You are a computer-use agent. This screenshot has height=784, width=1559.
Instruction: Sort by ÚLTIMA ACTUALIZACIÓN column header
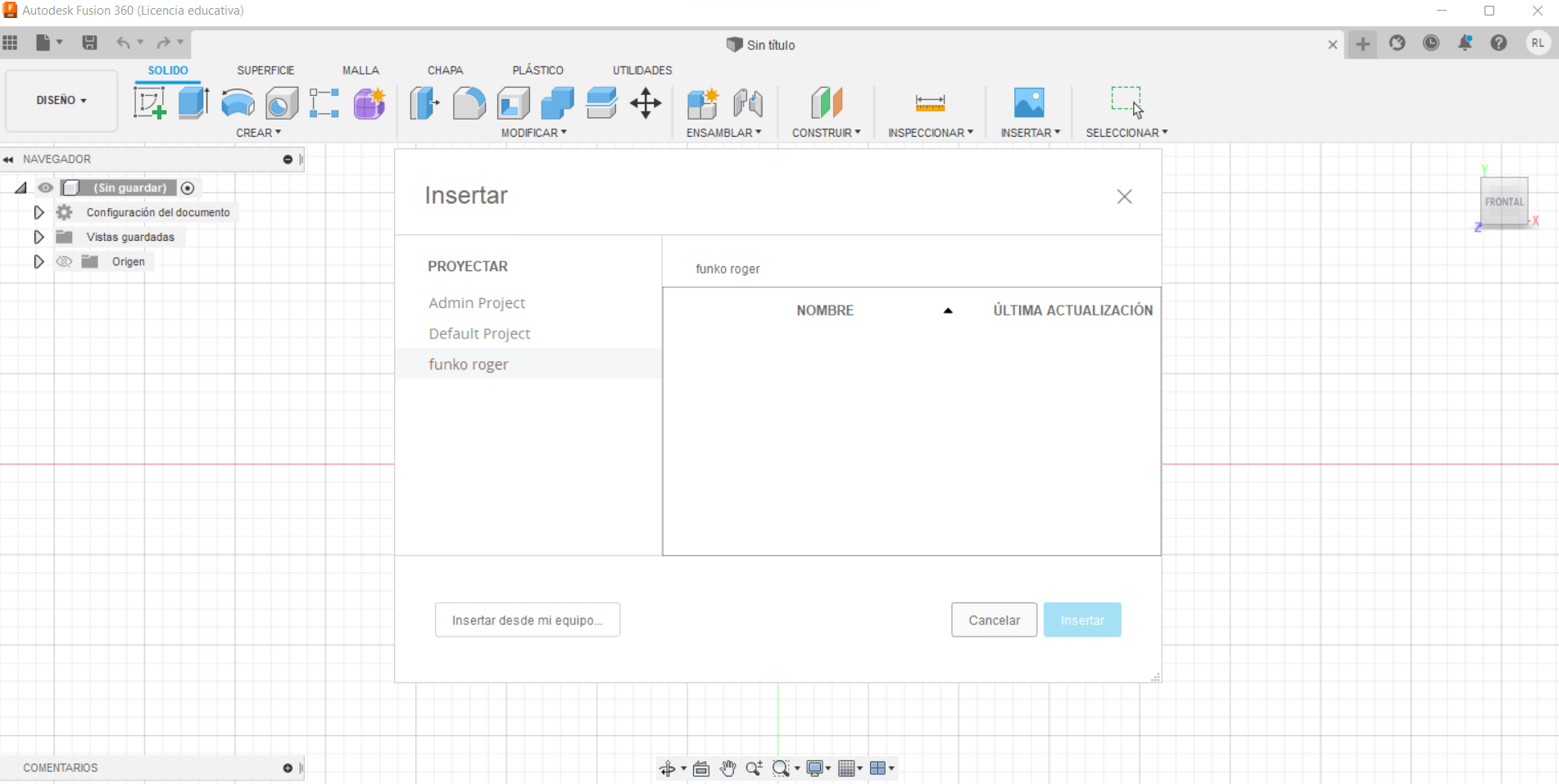1073,310
